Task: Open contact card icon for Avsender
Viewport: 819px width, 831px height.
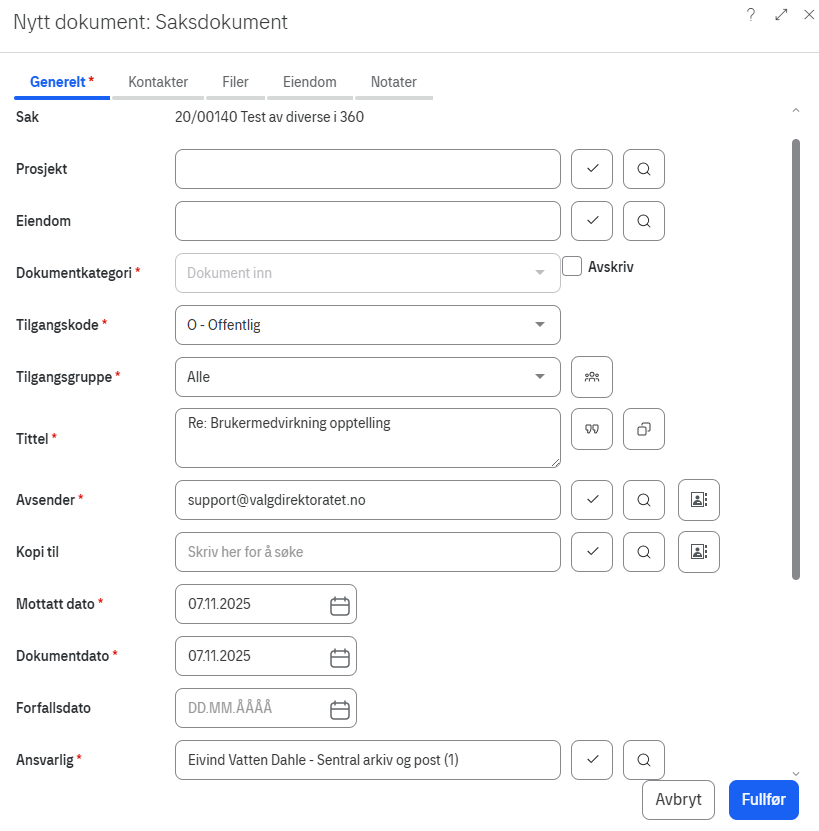Action: pyautogui.click(x=698, y=500)
